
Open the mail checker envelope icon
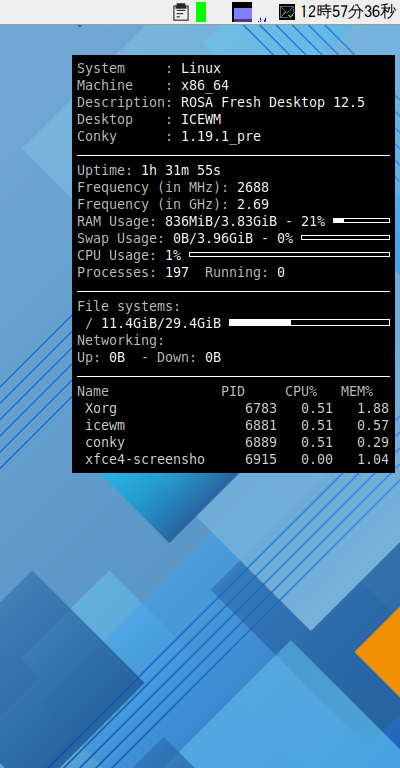287,12
